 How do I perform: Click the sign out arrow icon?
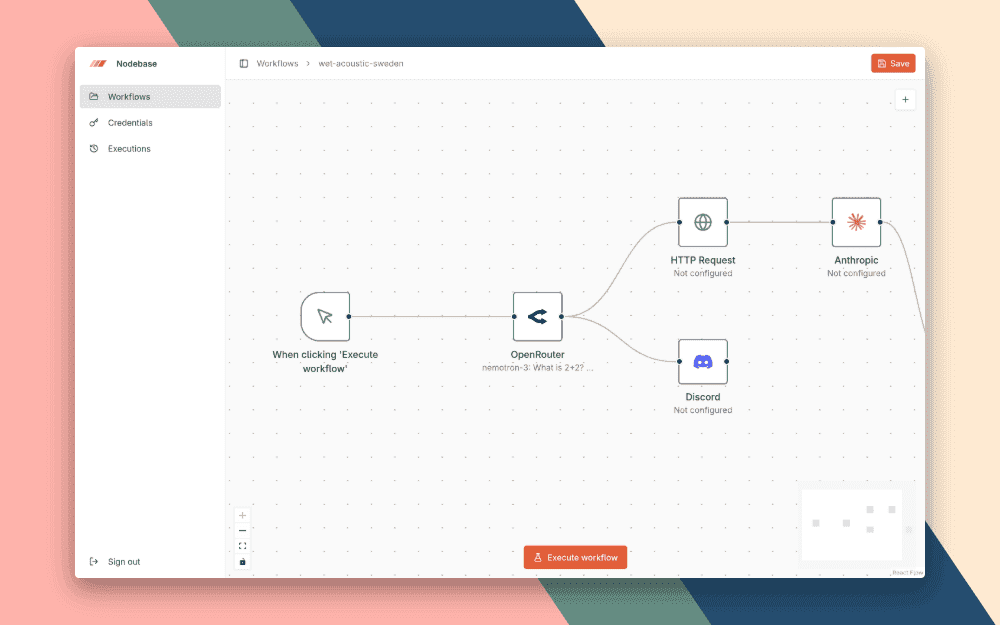point(94,562)
